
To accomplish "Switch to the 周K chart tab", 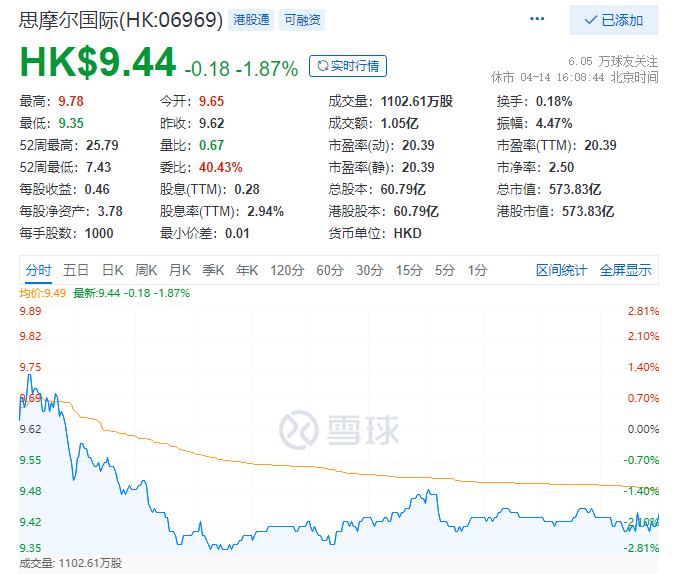I will point(146,270).
